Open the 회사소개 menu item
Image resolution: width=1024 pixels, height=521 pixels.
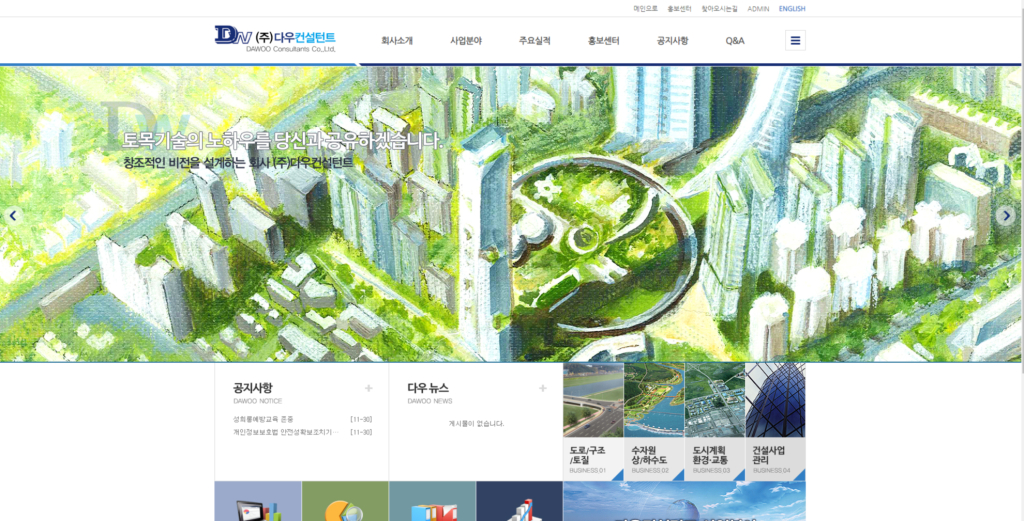point(397,41)
